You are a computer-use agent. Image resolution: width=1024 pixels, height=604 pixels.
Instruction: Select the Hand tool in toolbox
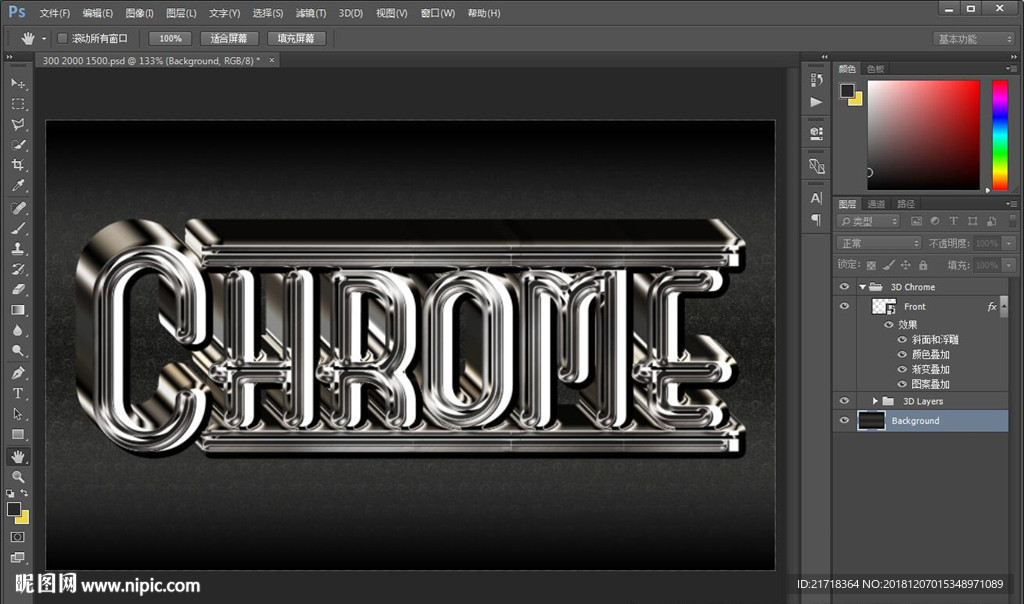(18, 456)
